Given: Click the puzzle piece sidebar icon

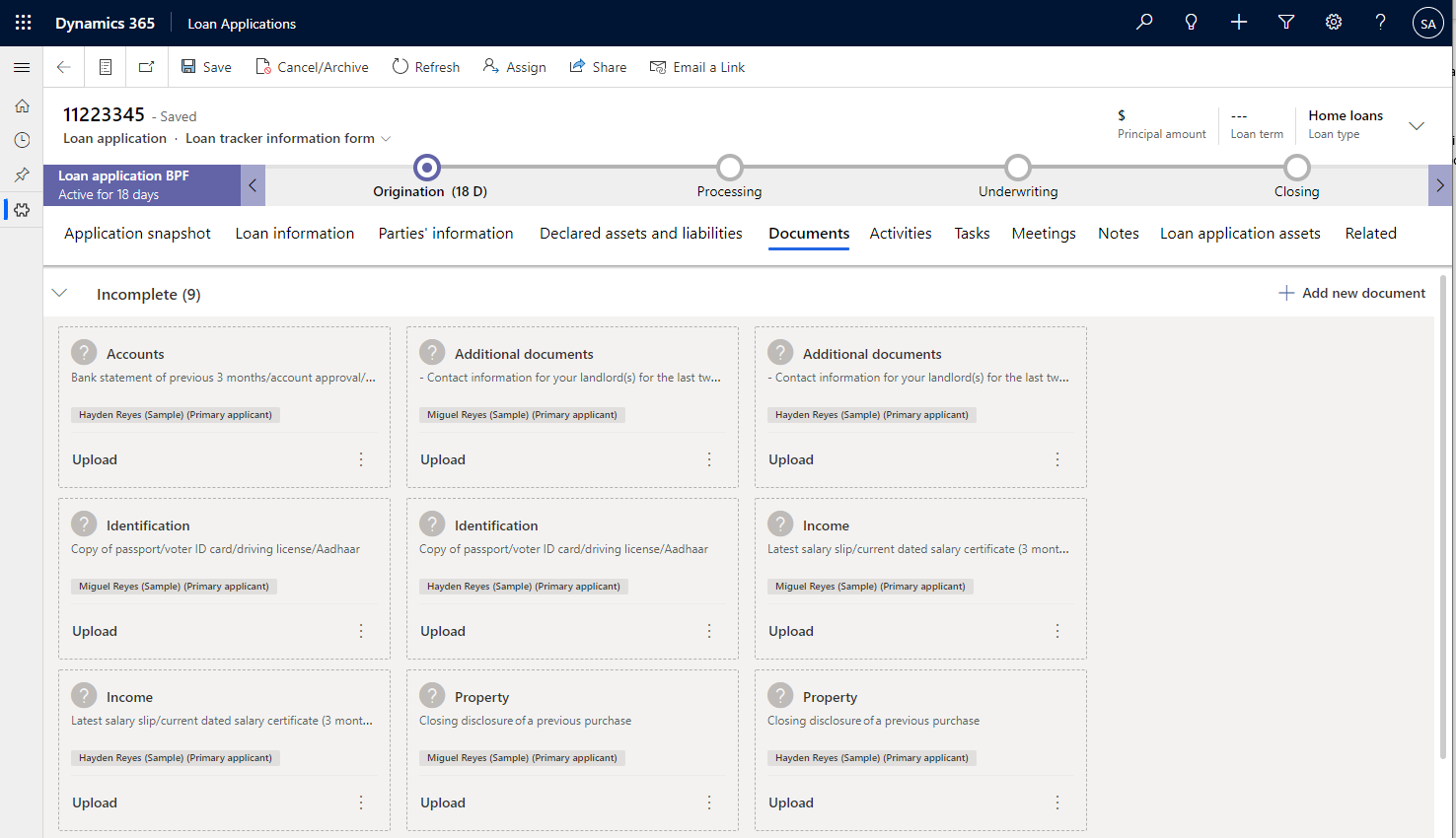Looking at the screenshot, I should [22, 210].
